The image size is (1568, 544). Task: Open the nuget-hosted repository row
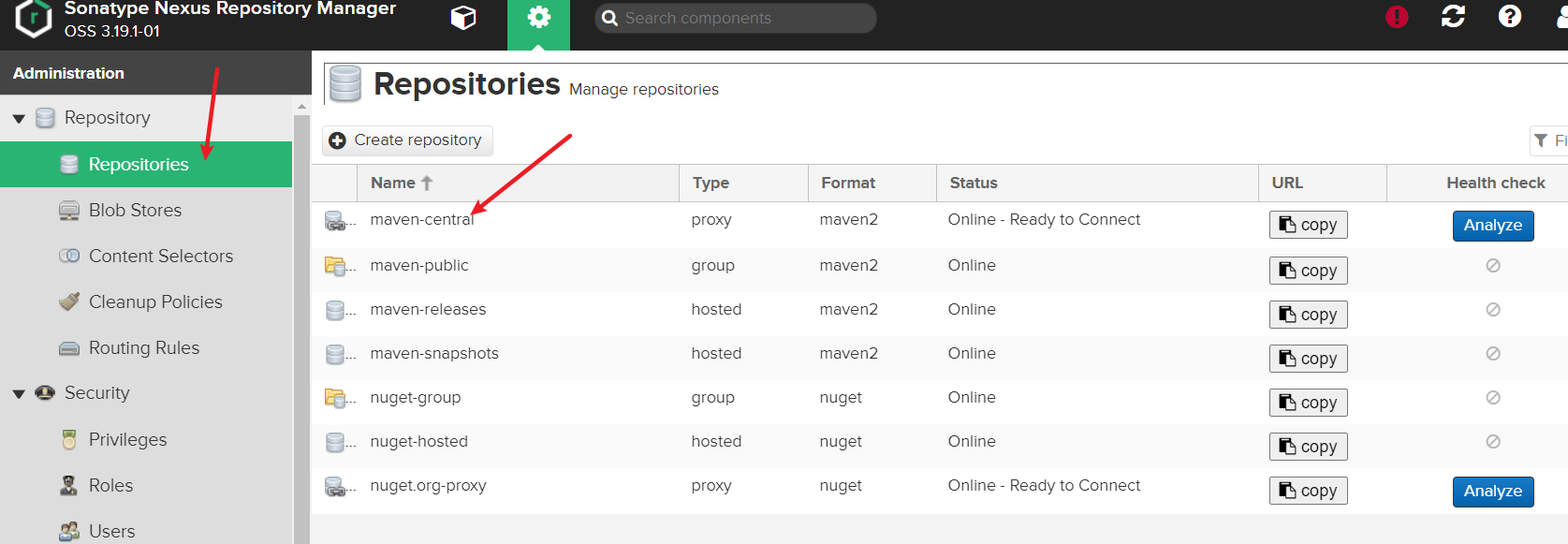(940, 446)
